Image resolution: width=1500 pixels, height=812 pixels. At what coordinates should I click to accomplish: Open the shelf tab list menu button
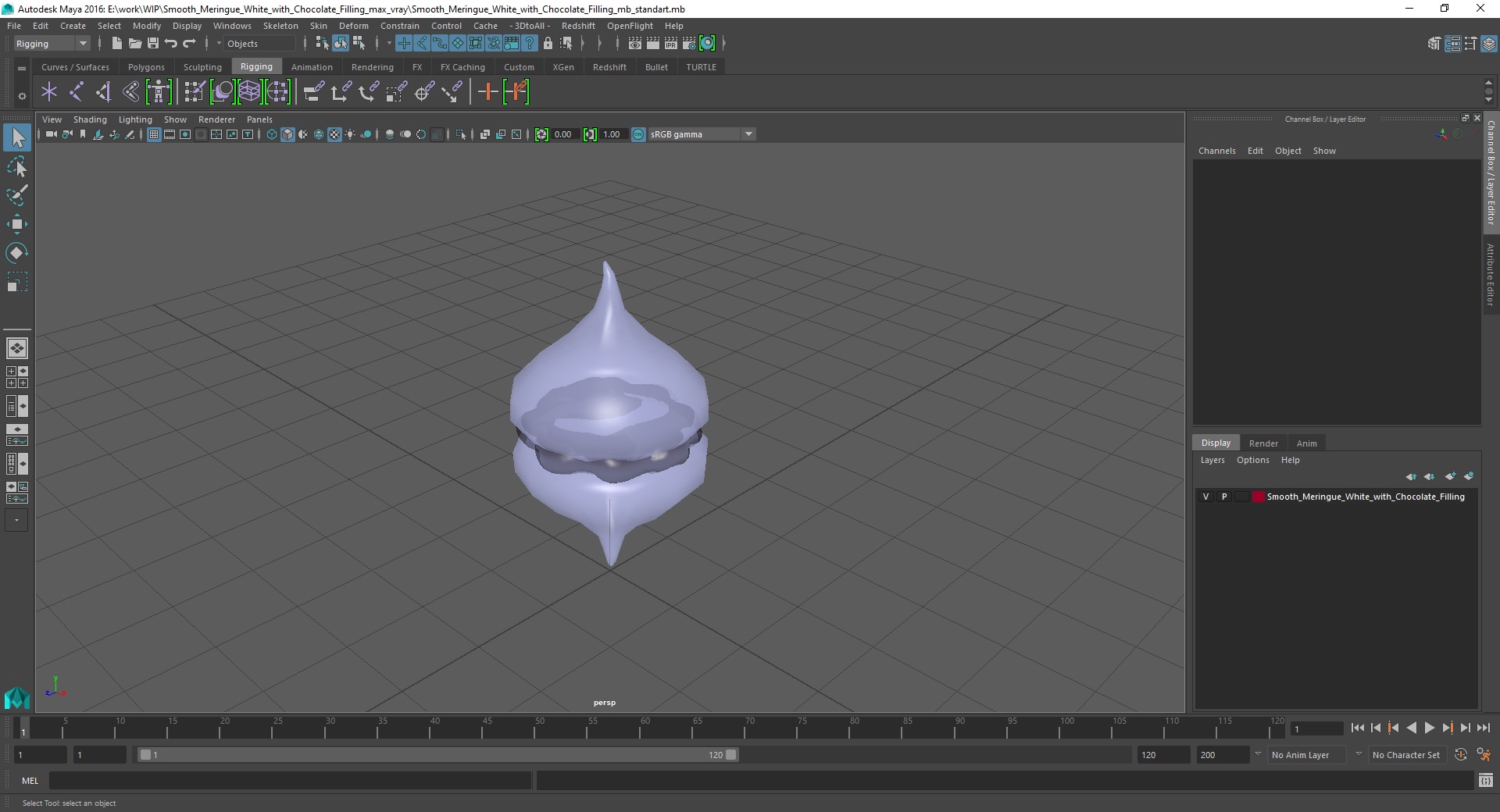(x=22, y=68)
